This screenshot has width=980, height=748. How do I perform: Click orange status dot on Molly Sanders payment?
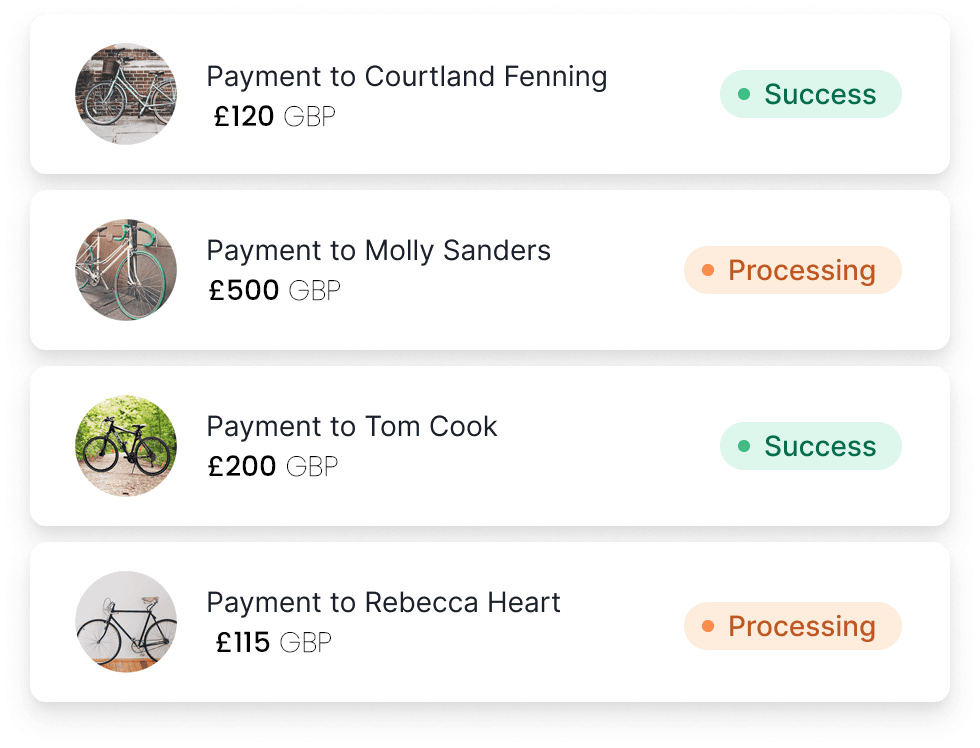click(x=708, y=270)
